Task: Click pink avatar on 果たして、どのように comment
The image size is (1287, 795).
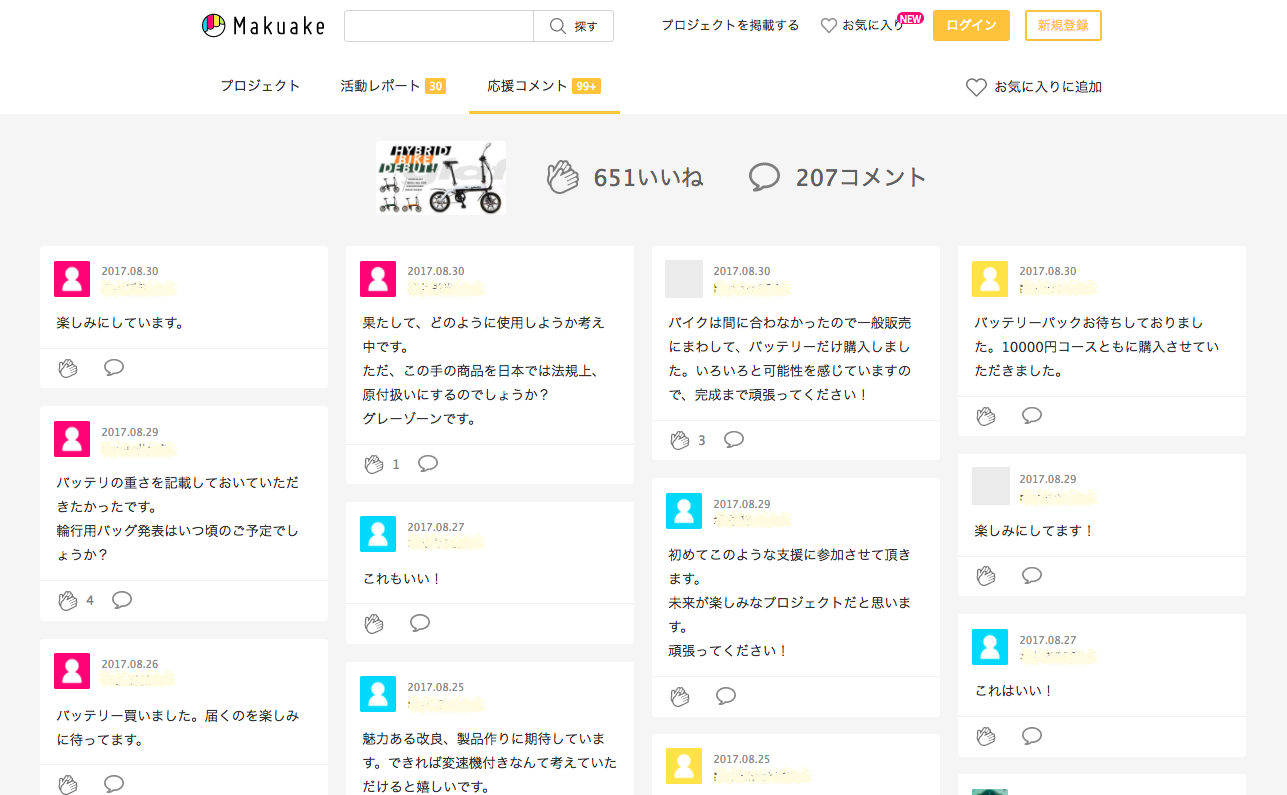Action: (x=378, y=279)
